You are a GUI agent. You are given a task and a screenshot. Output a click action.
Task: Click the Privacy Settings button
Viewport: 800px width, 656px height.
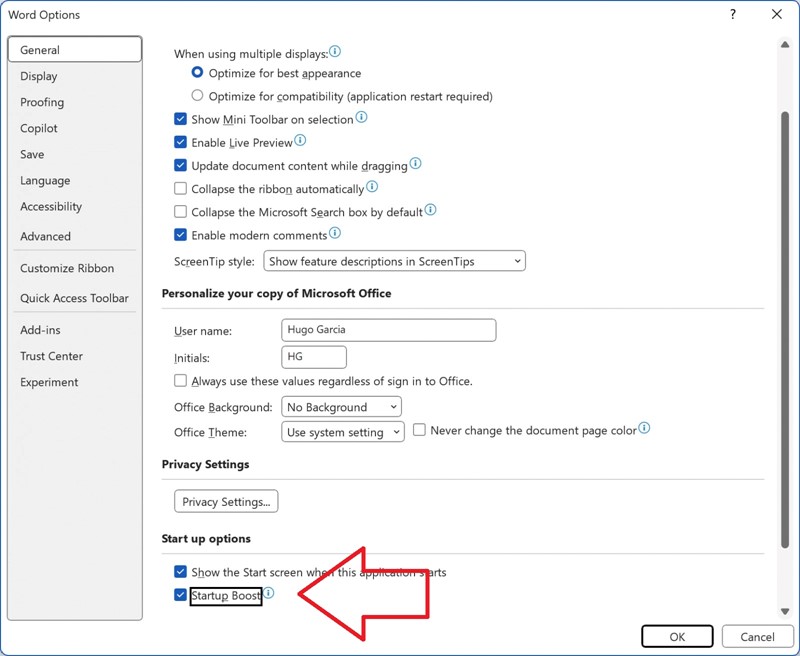(225, 501)
